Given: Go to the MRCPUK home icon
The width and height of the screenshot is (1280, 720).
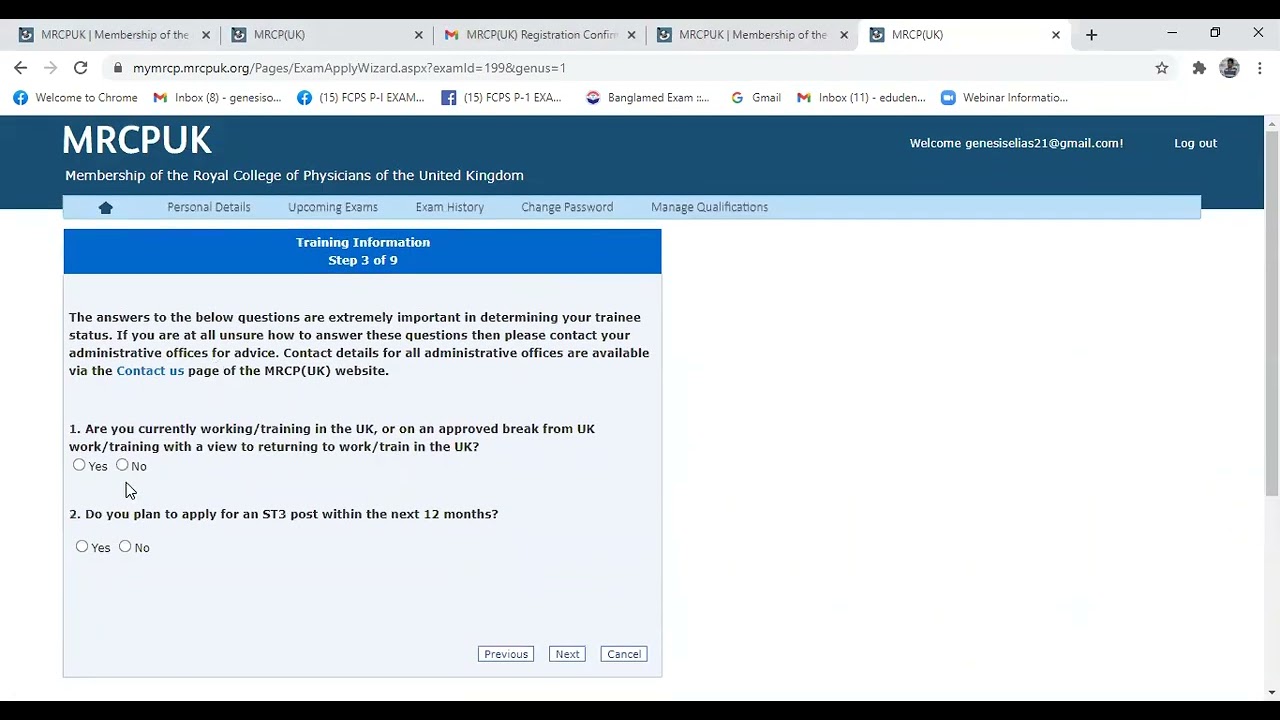Looking at the screenshot, I should pos(106,207).
